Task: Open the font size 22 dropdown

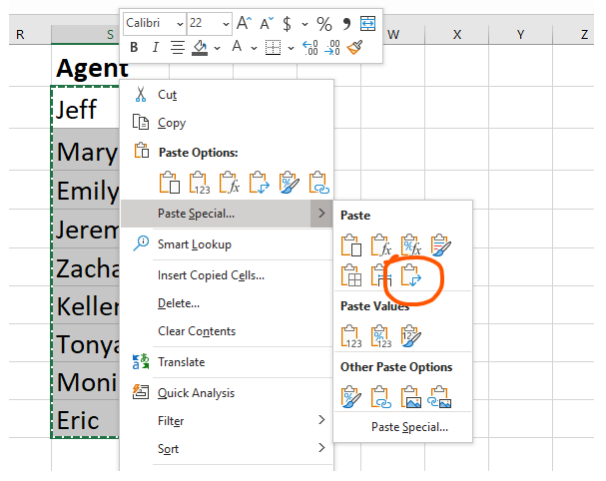Action: (x=225, y=22)
